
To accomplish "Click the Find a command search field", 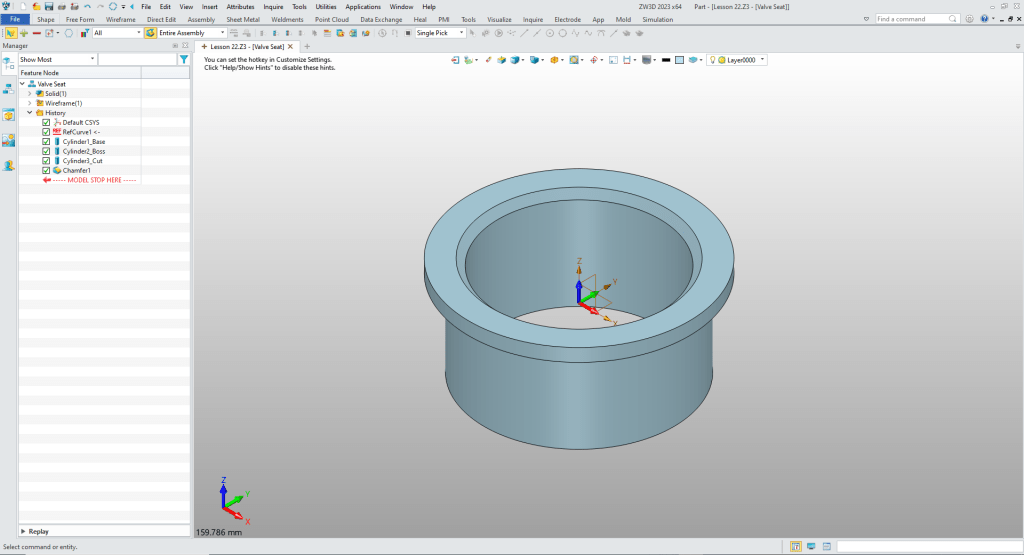I will pos(912,19).
